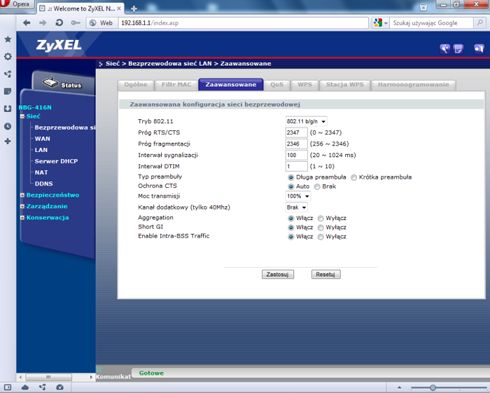490x393 pixels.
Task: Reload the page with the refresh icon
Action: tap(59, 23)
